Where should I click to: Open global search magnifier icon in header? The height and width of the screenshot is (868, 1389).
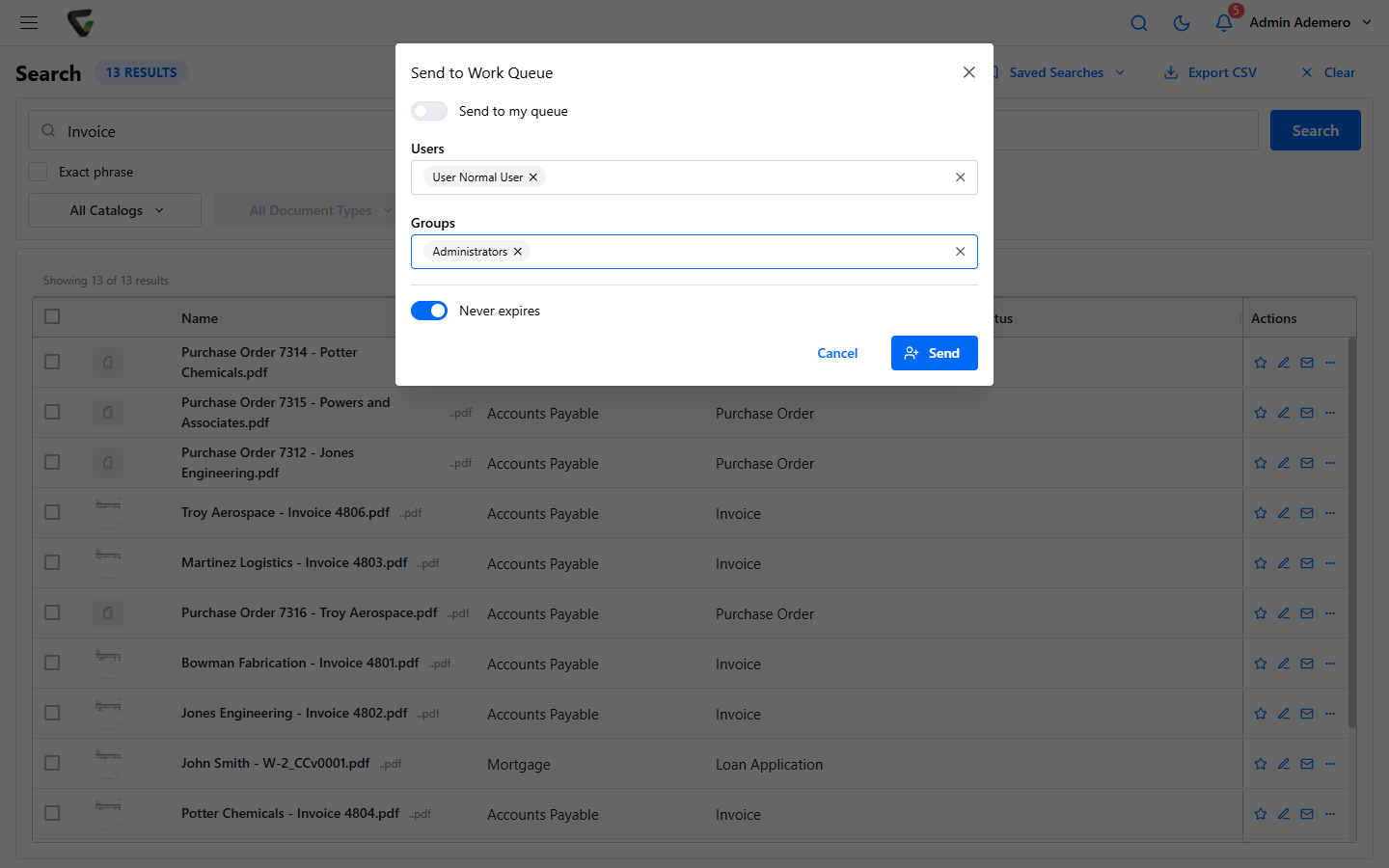(1139, 23)
